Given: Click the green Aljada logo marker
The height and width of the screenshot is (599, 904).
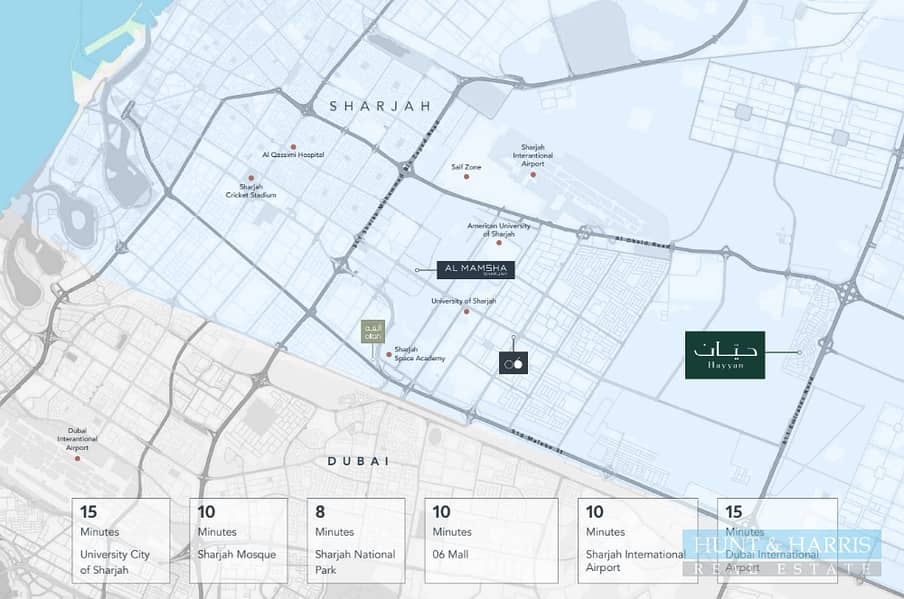Looking at the screenshot, I should (x=372, y=332).
